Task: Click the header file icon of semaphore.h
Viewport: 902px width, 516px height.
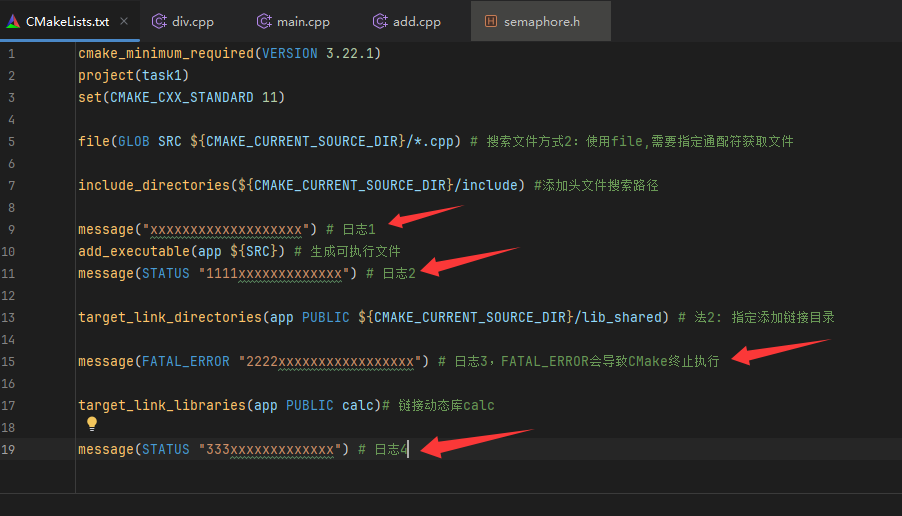Action: click(x=490, y=21)
